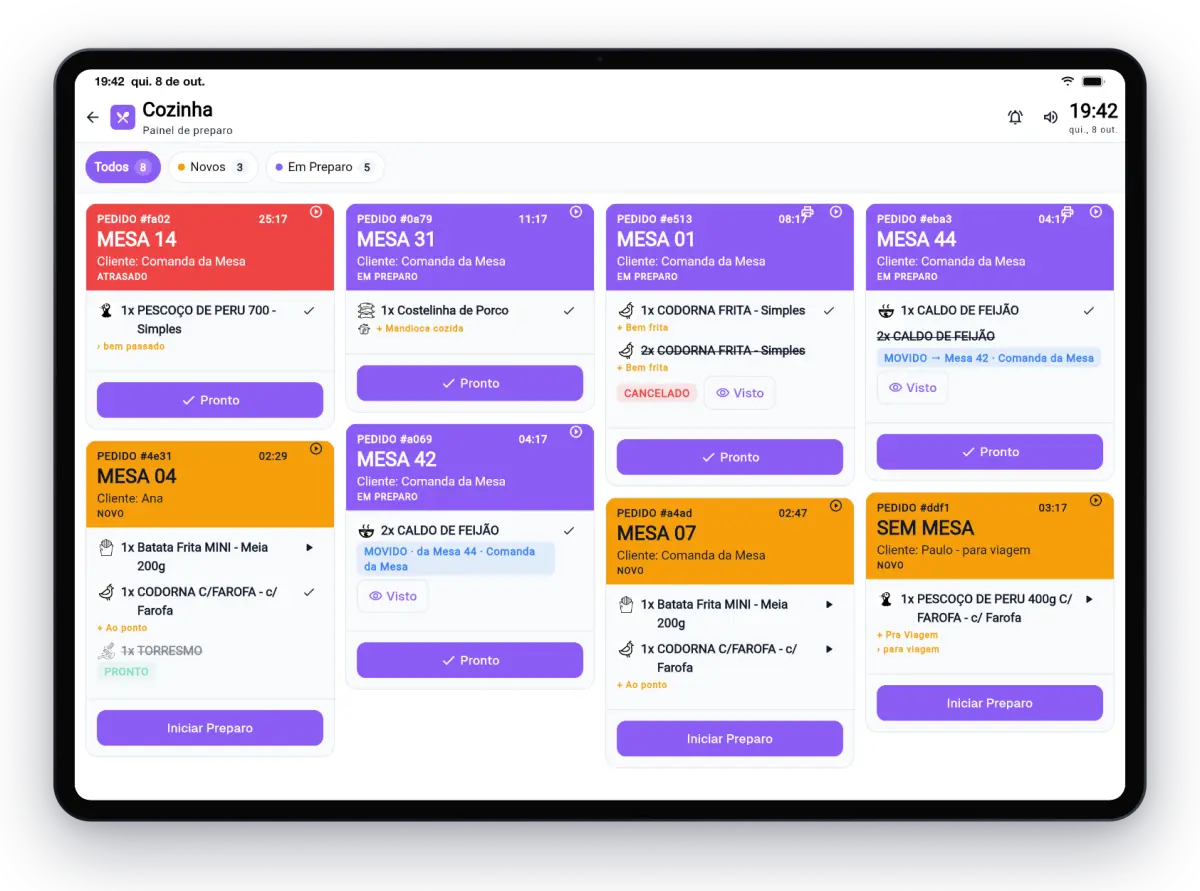Start PESCOÇO DE PERU 400g item for Paulo
This screenshot has width=1200, height=891.
pyautogui.click(x=1089, y=599)
